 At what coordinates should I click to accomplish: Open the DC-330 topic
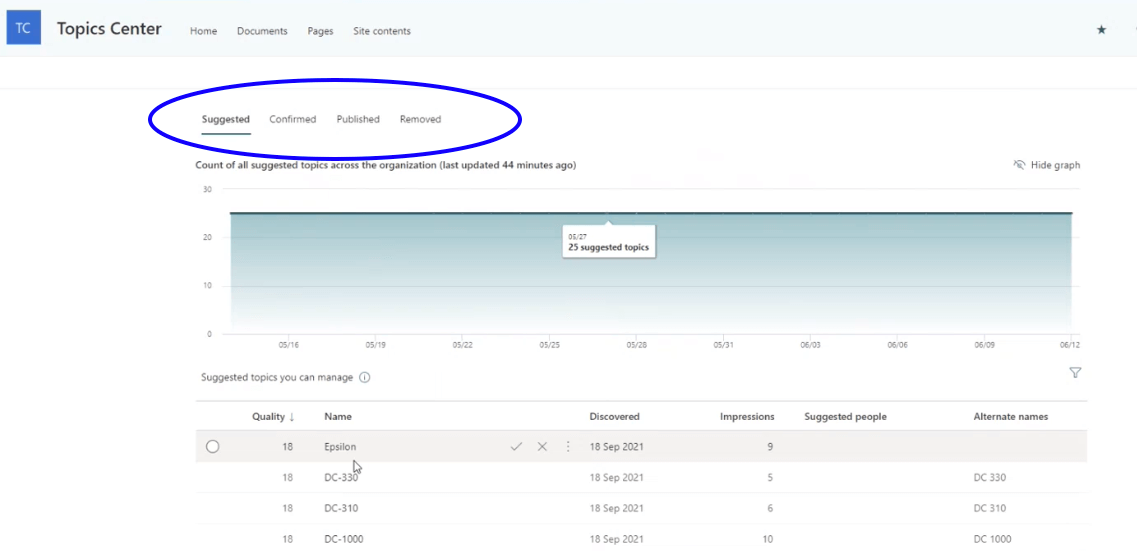tap(341, 478)
